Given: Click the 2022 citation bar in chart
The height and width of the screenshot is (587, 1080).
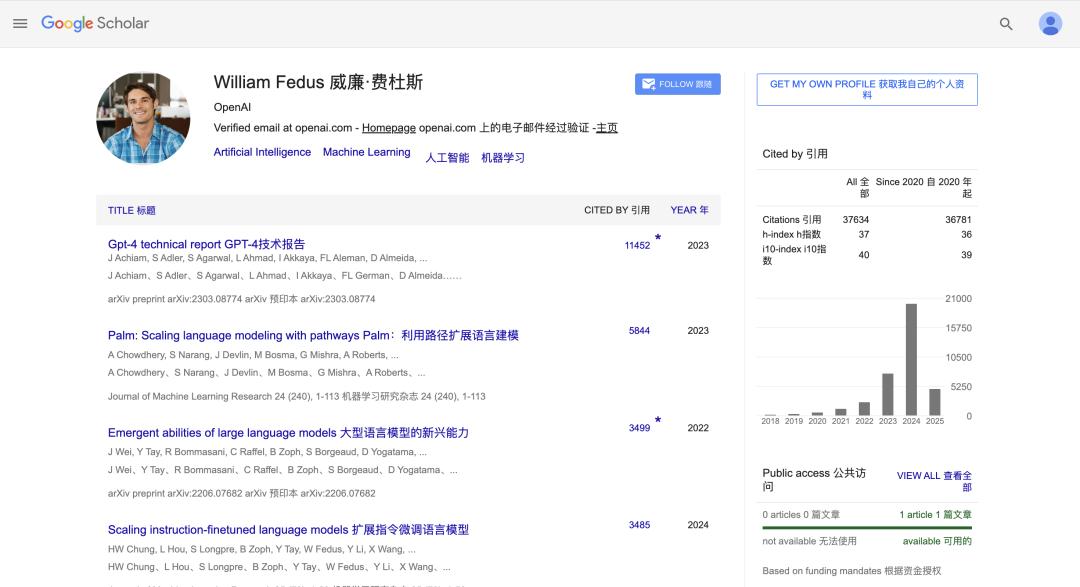Looking at the screenshot, I should [864, 409].
